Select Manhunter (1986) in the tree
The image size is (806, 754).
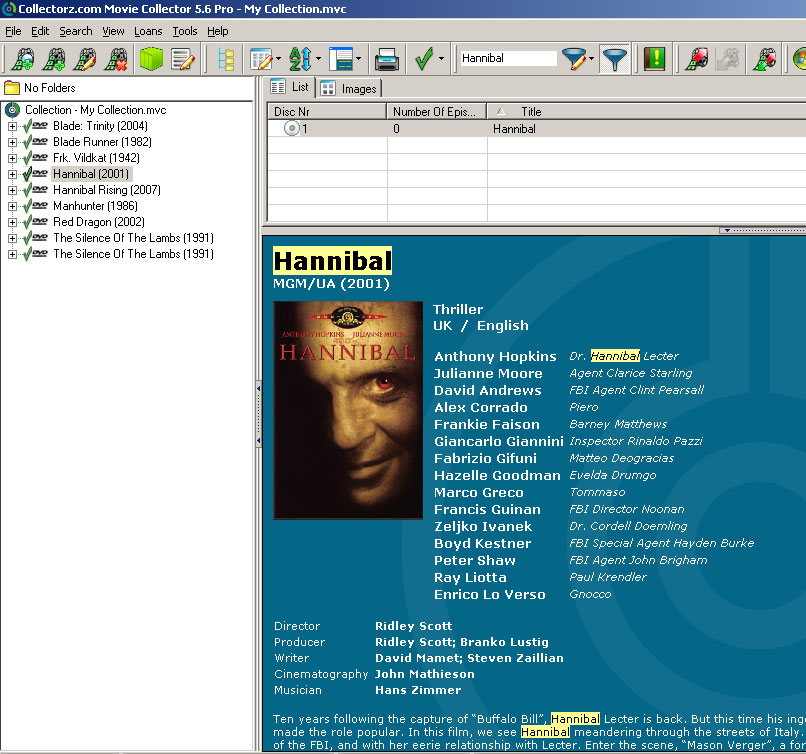click(x=96, y=206)
